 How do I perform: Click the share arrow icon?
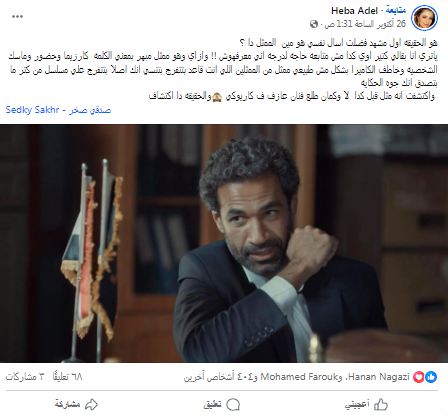point(91,405)
